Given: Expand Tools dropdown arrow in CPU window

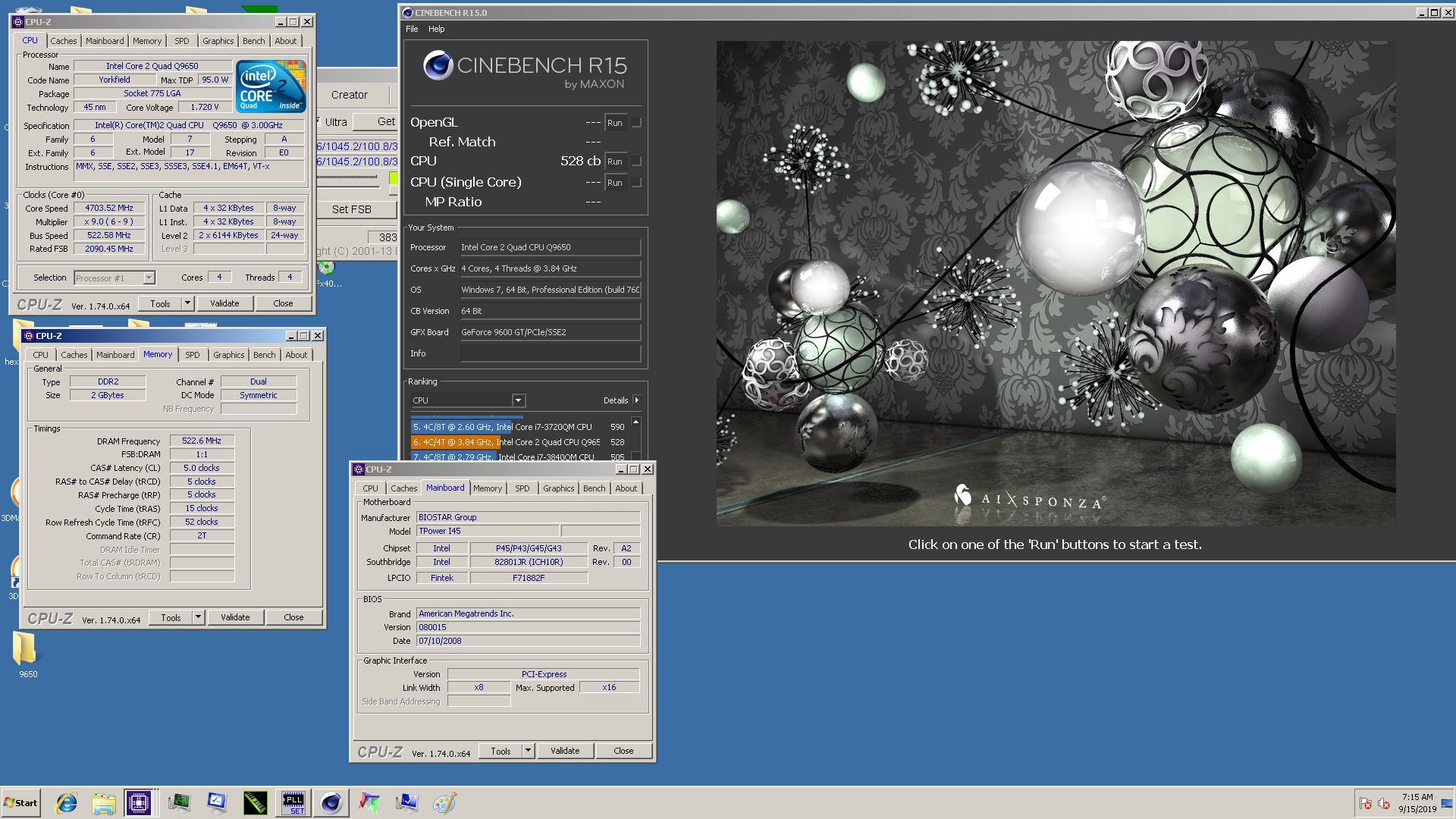Looking at the screenshot, I should pos(187,303).
